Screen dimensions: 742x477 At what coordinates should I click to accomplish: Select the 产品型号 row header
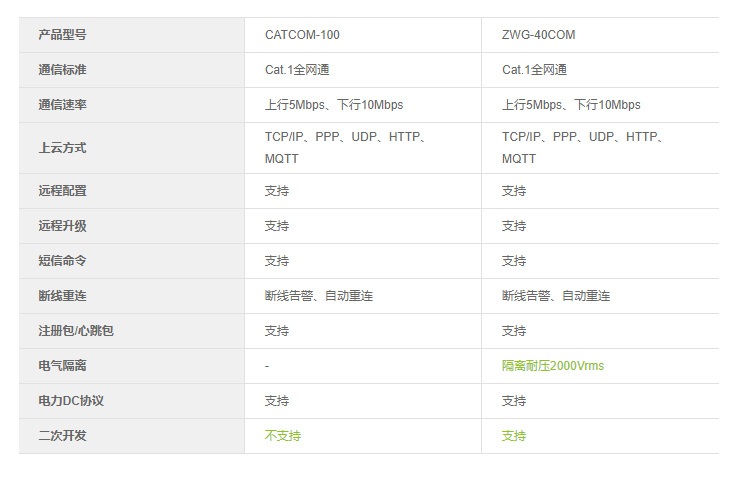(62, 35)
